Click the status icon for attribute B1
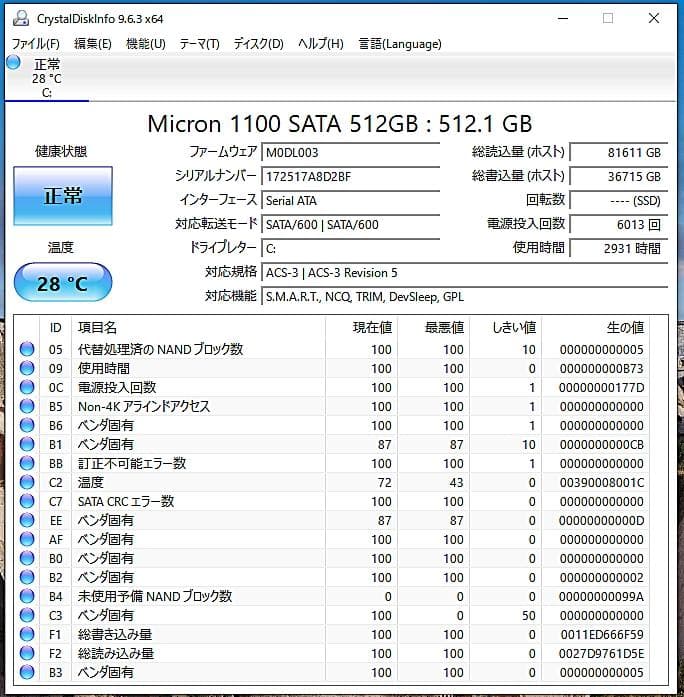The height and width of the screenshot is (697, 684). [x=27, y=445]
